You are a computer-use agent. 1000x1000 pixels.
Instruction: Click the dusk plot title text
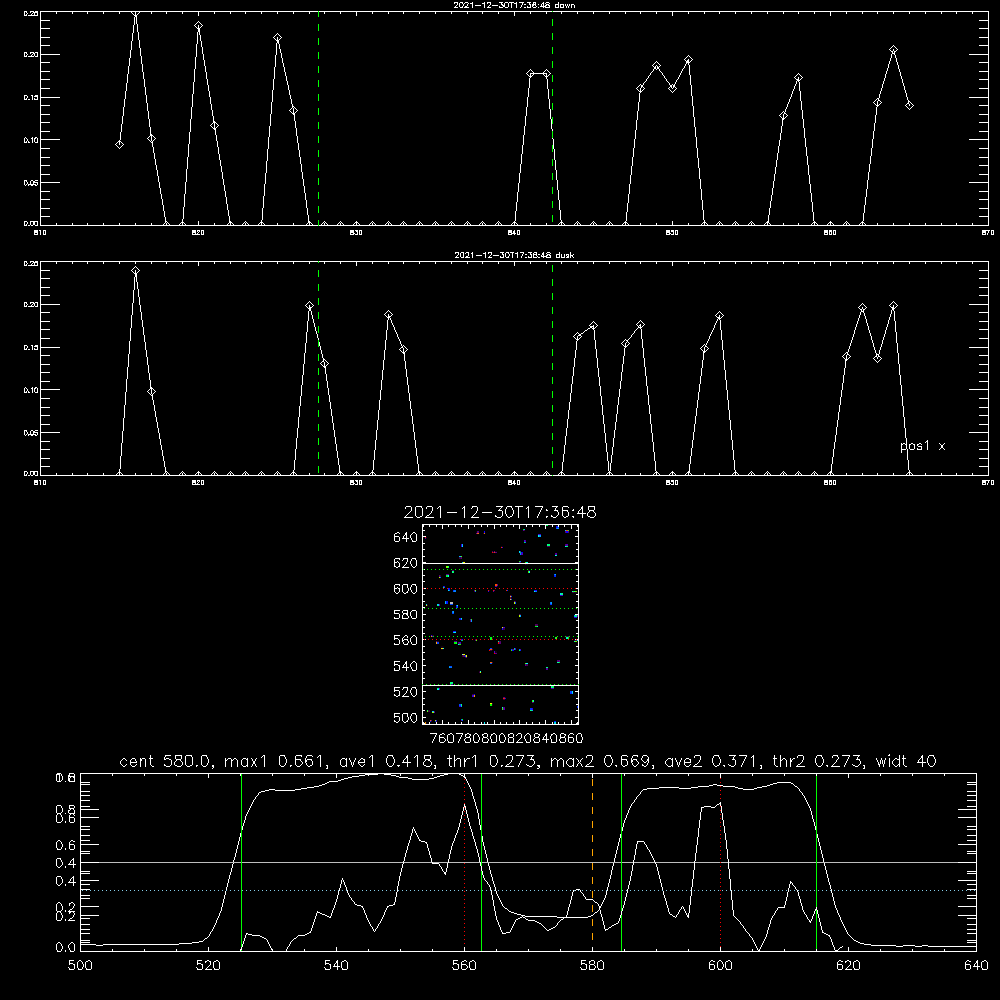[x=514, y=255]
